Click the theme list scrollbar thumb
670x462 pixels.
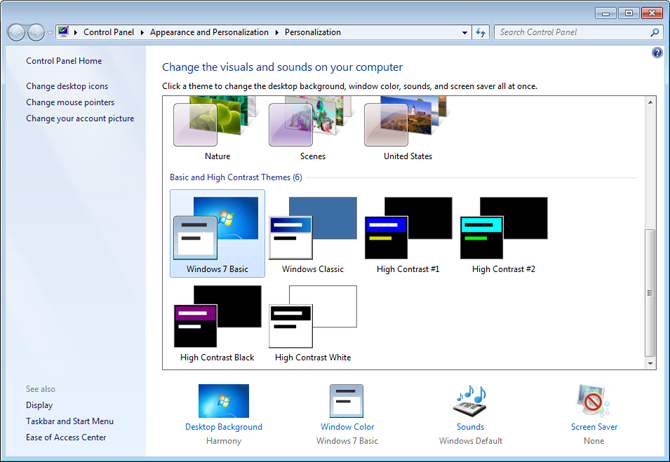pyautogui.click(x=650, y=293)
